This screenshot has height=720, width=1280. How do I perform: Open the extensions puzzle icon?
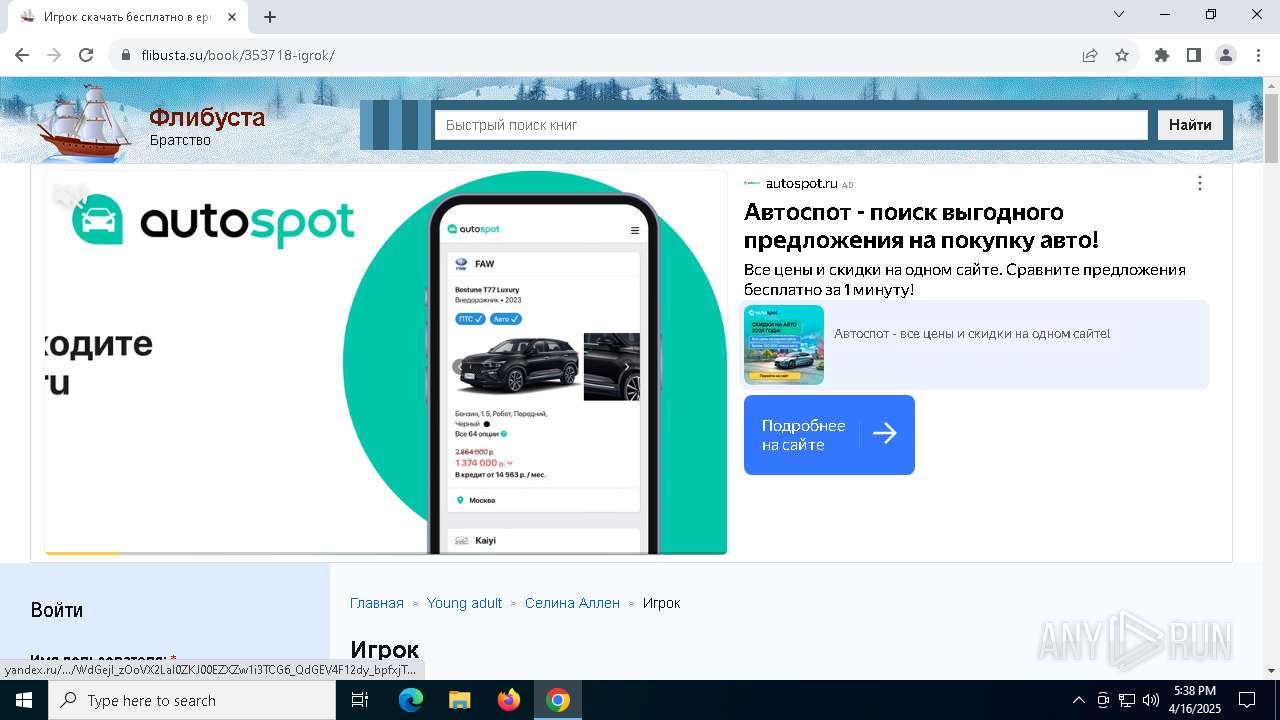click(1162, 55)
